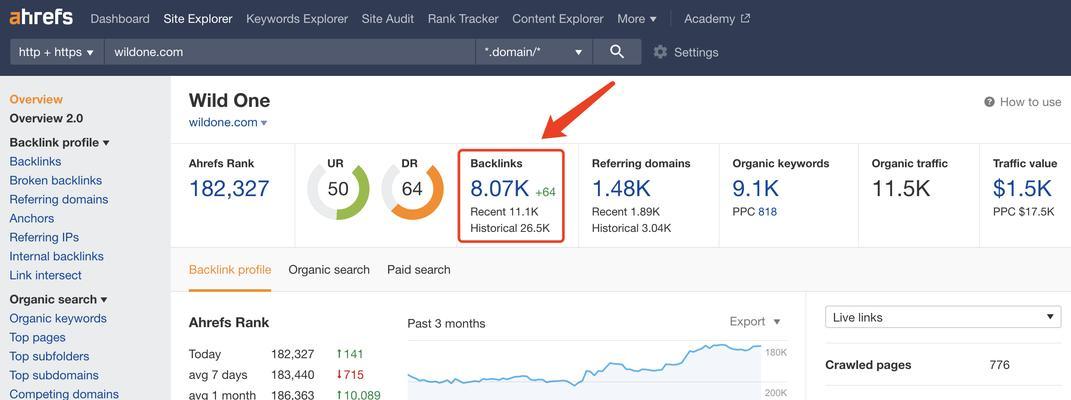Click the +64 backlinks change value
The width and height of the screenshot is (1071, 400).
point(545,192)
